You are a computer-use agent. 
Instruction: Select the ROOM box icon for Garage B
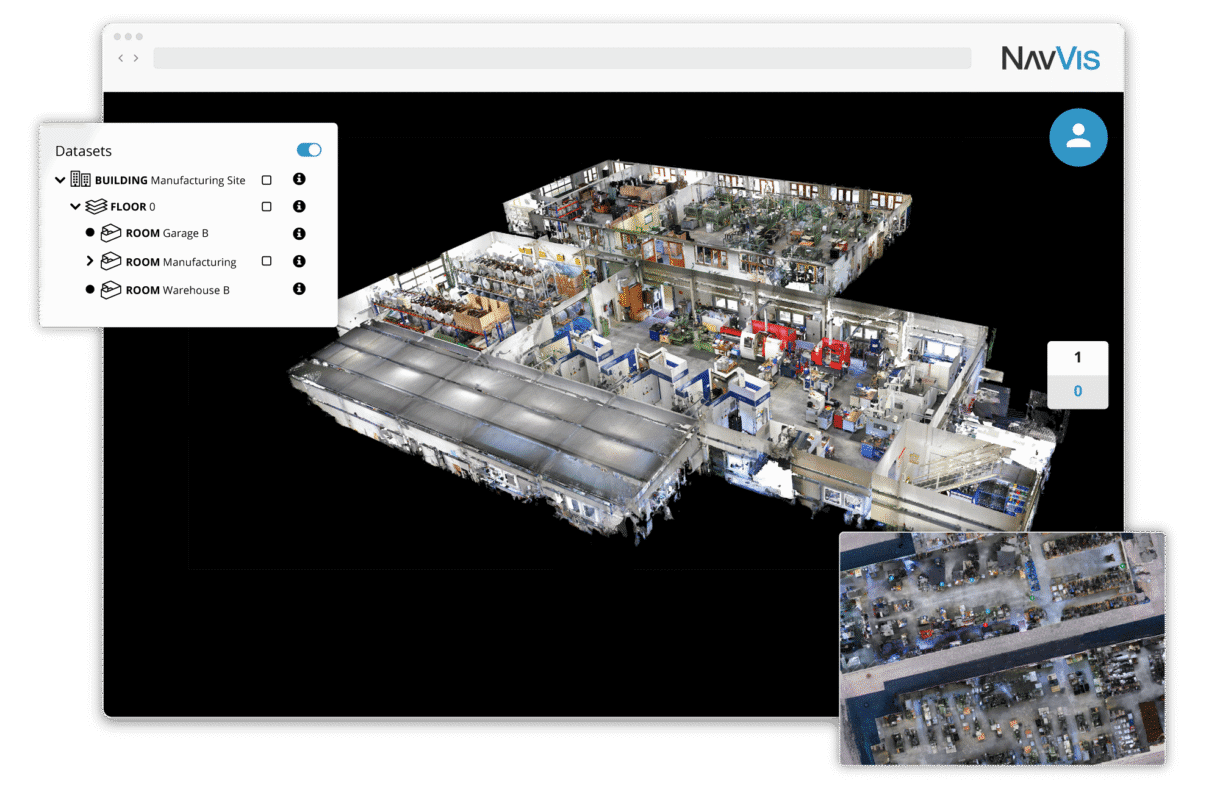110,232
